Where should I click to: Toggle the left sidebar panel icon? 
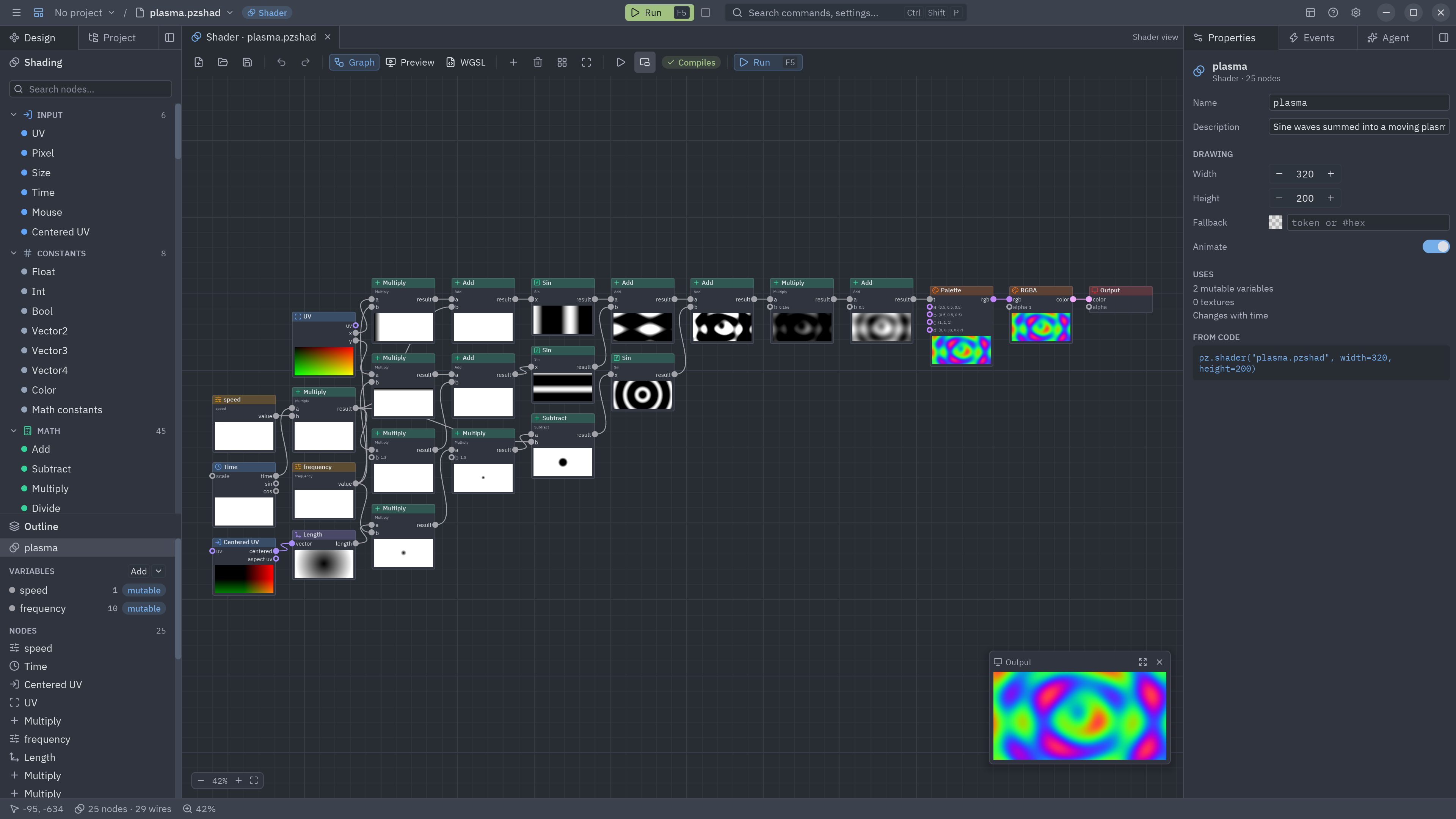169,37
